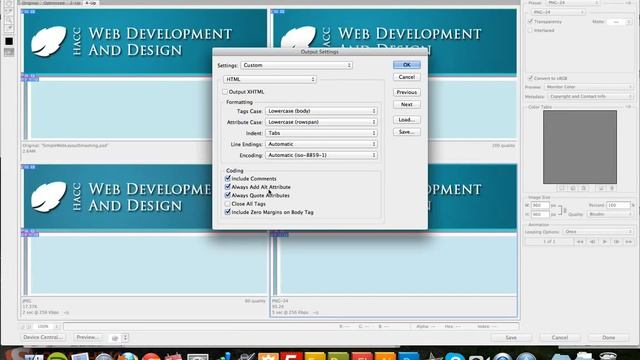
Task: Click the map-to-transparent icon below color table
Action: click(x=562, y=188)
